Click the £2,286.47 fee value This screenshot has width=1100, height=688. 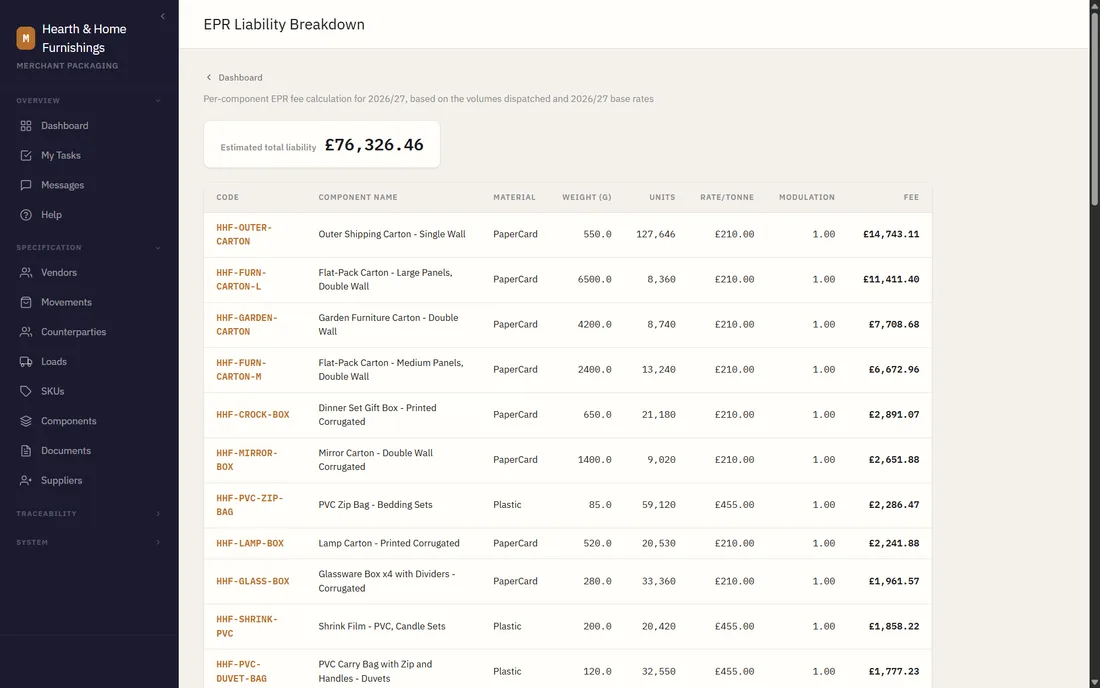[x=894, y=505]
